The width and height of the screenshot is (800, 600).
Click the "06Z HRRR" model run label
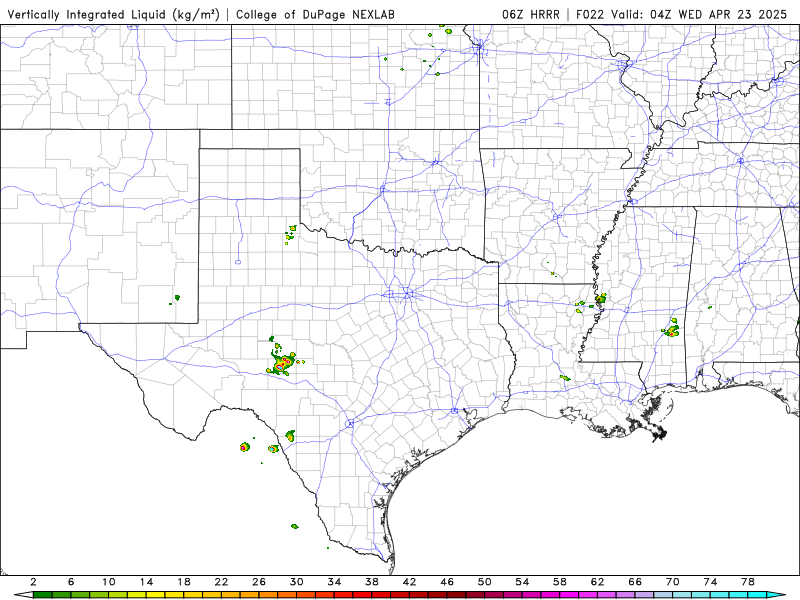click(x=531, y=14)
